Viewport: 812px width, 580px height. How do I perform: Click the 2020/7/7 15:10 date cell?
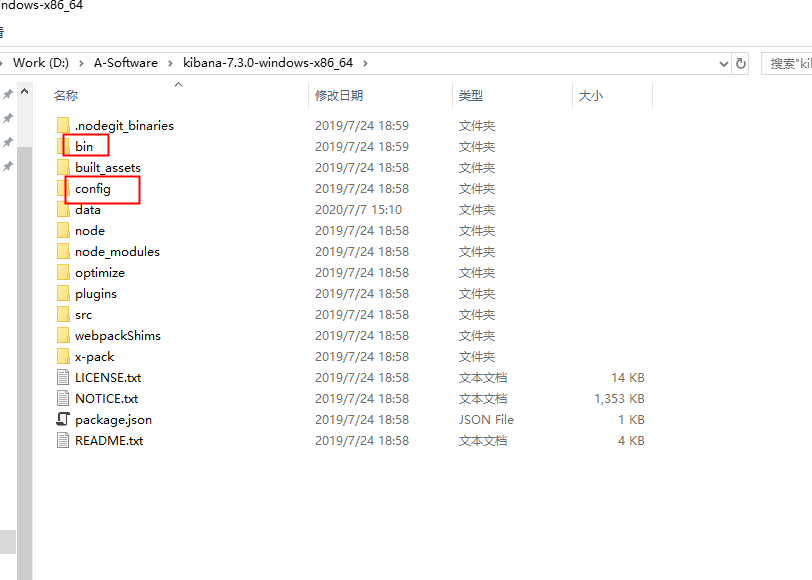pos(358,209)
